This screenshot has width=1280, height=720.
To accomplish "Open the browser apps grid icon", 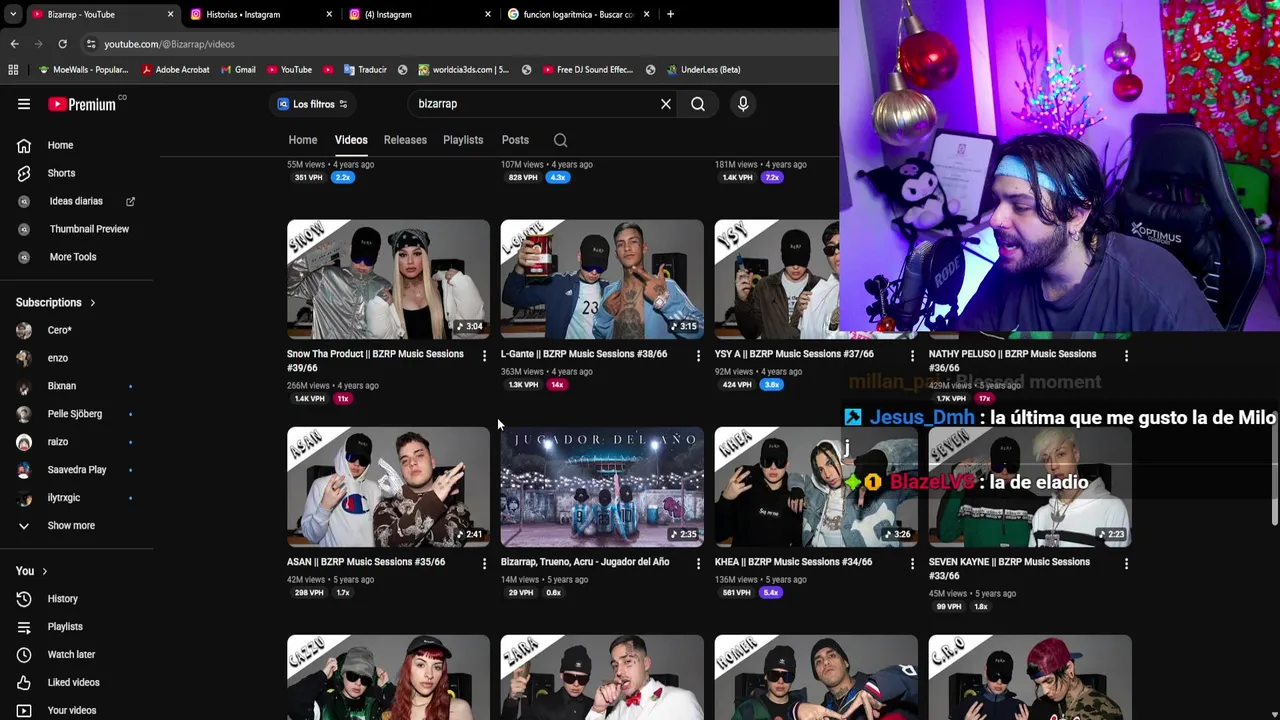I will pyautogui.click(x=13, y=70).
